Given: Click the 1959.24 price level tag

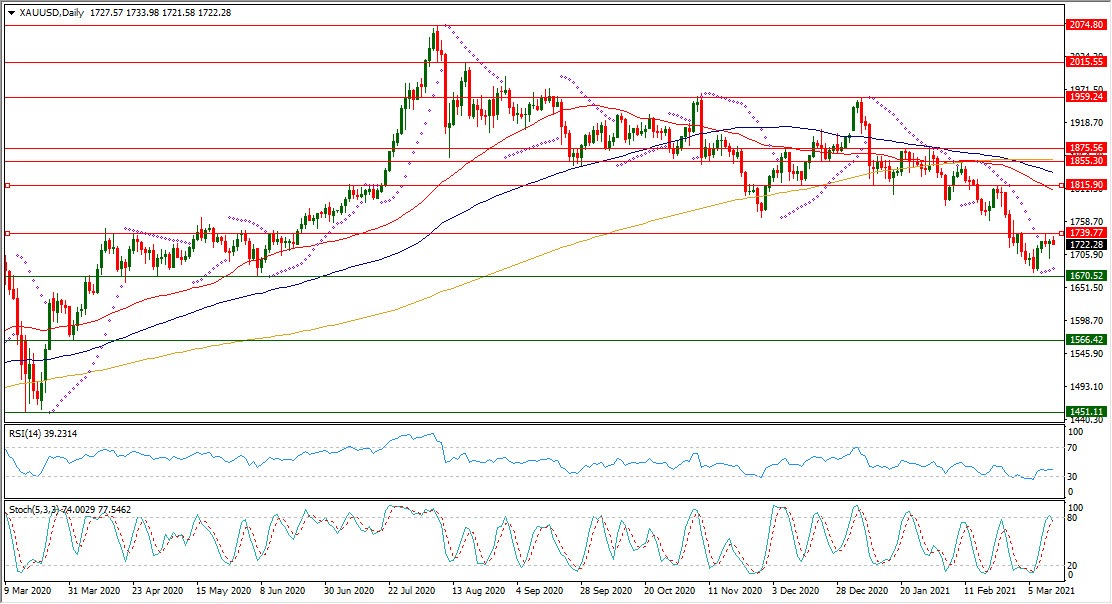Looking at the screenshot, I should pos(1085,97).
